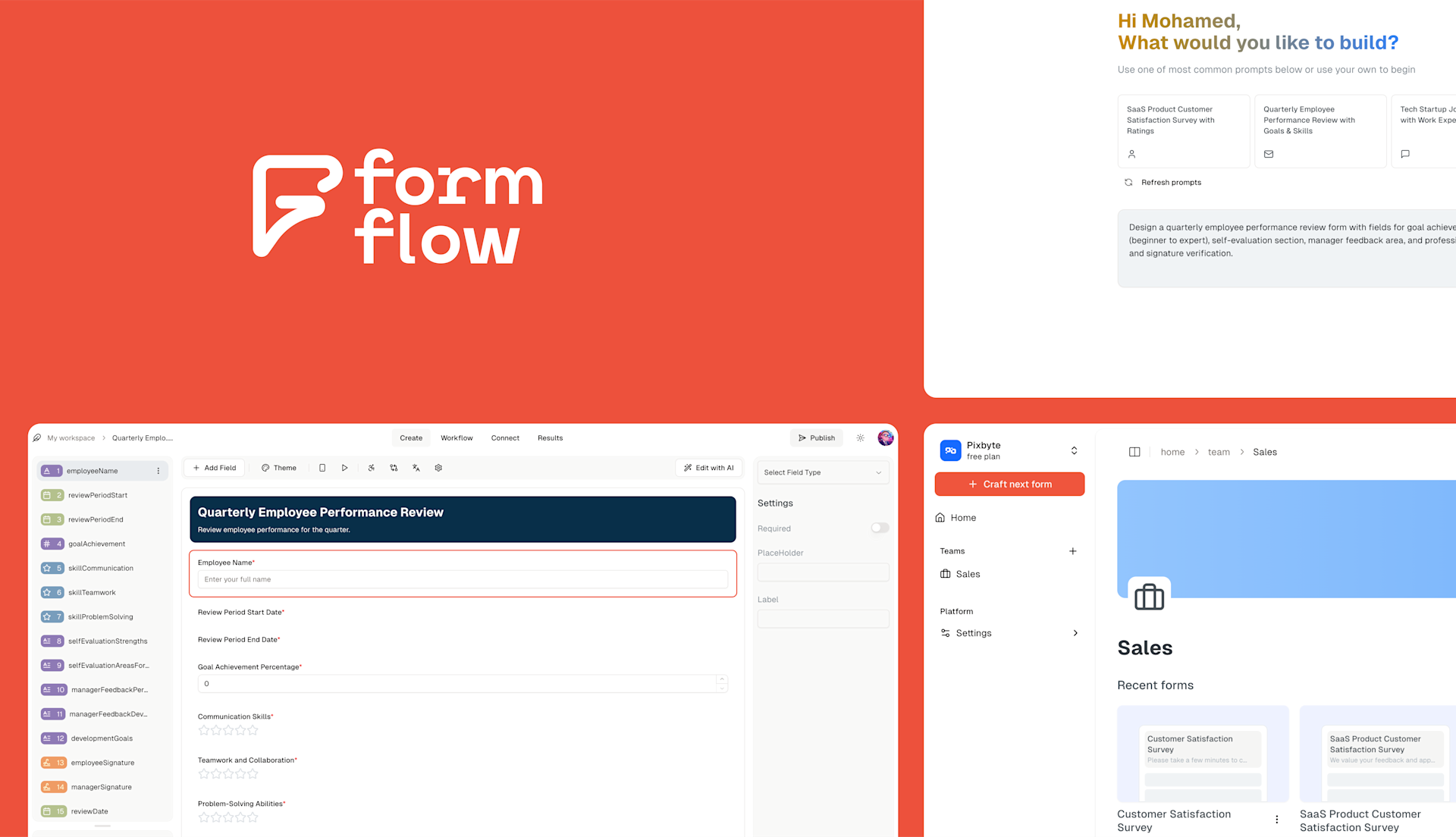Click the Craft next form button
Screen dimensions: 1456x837
[1009, 484]
